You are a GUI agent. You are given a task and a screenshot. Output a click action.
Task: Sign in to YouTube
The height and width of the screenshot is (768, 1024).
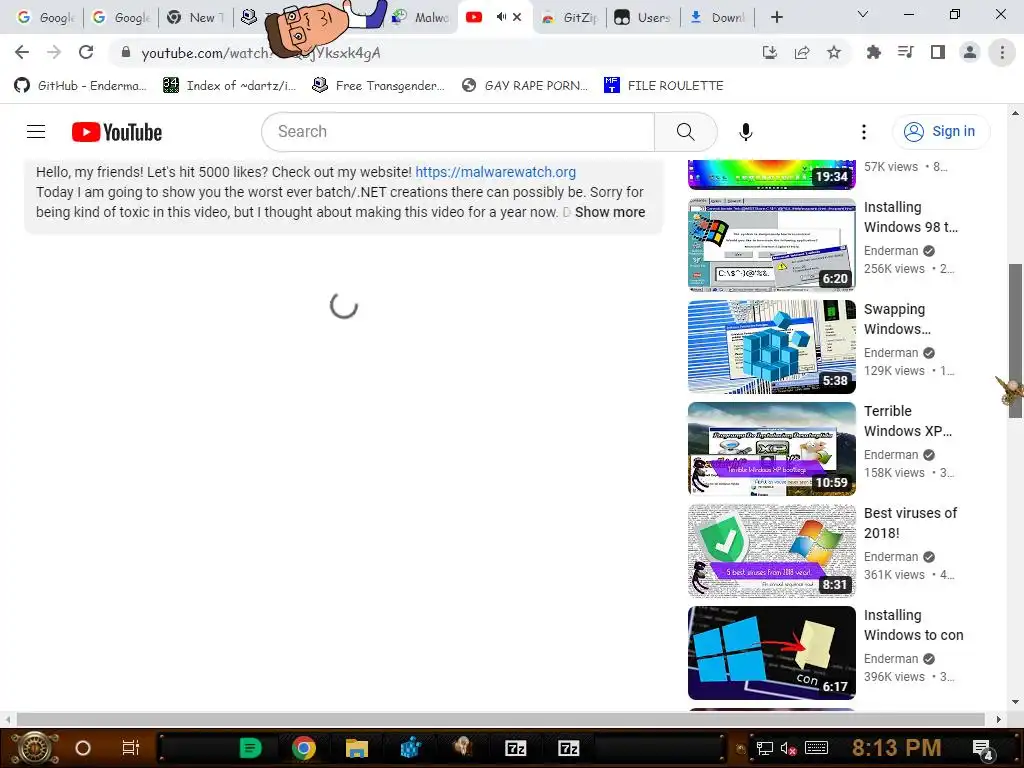point(941,131)
